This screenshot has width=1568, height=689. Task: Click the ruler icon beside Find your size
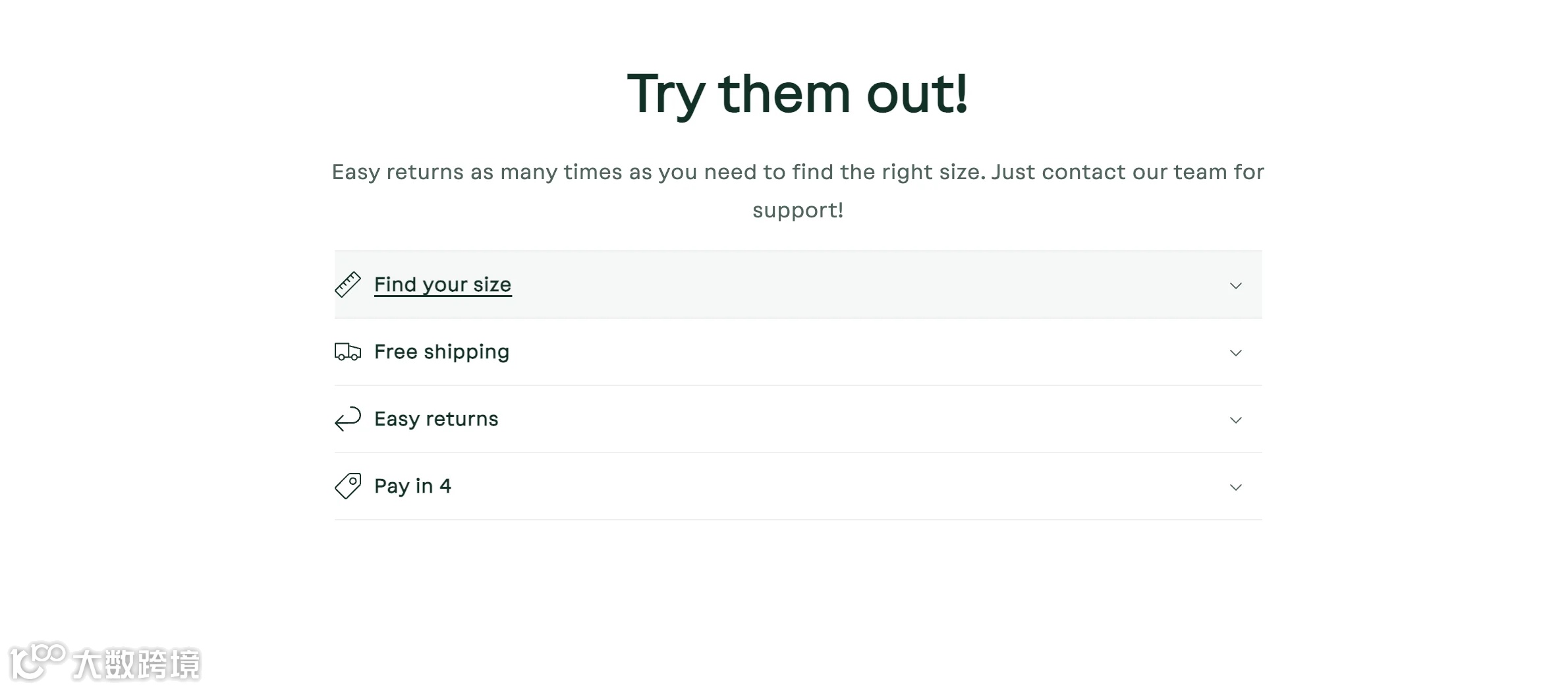click(347, 285)
